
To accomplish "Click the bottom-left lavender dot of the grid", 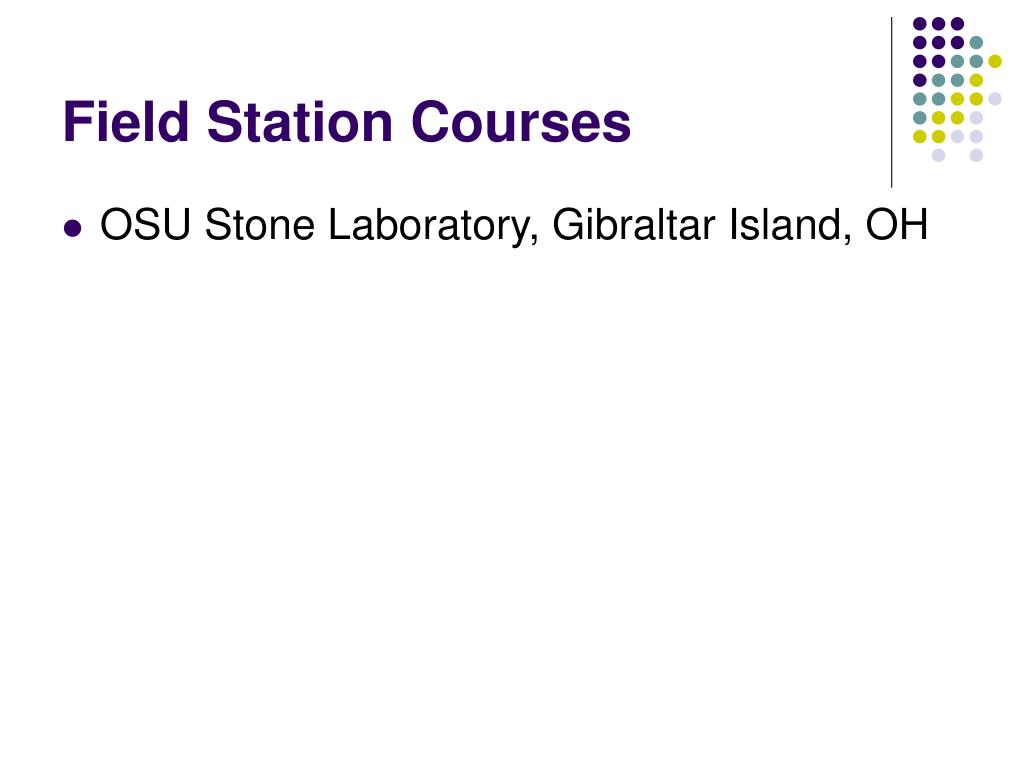I will 938,155.
